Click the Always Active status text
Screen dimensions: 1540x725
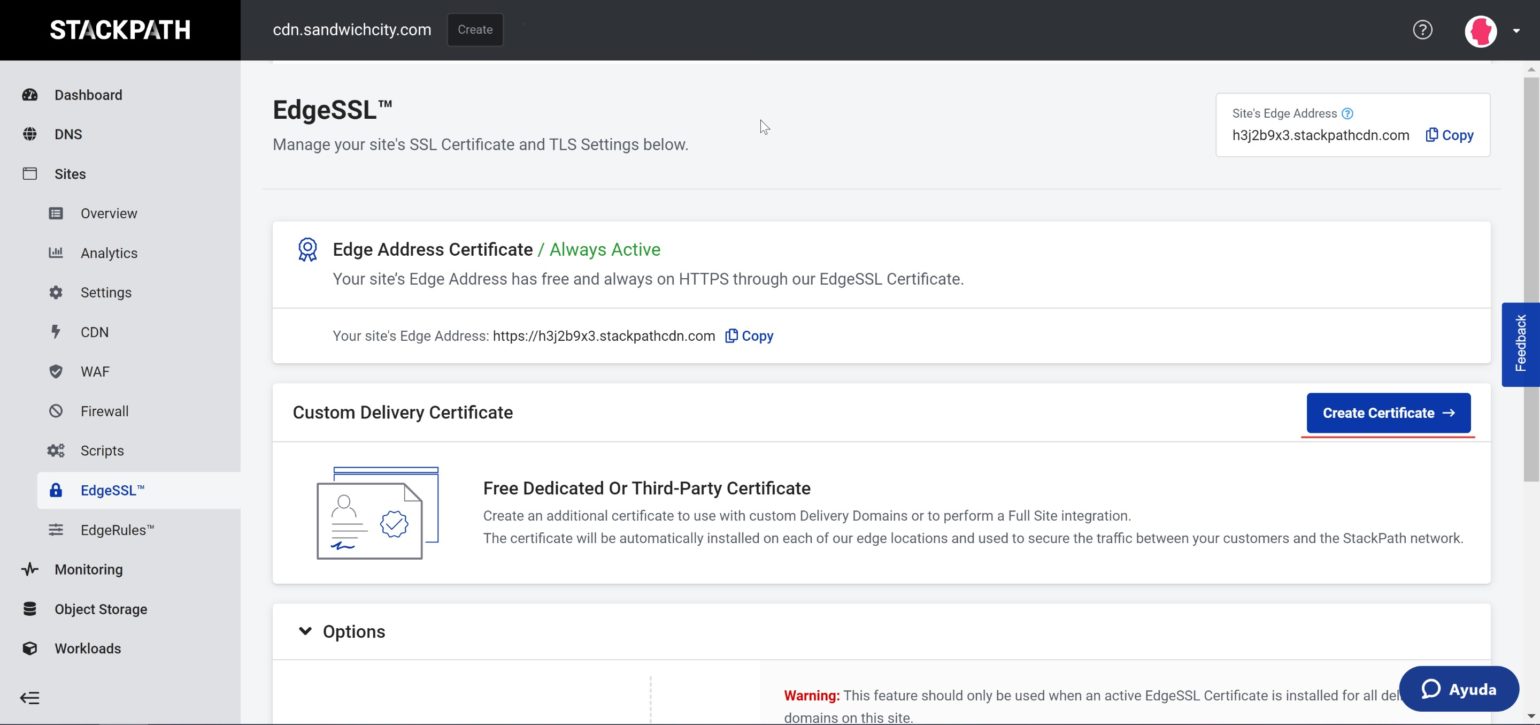click(x=605, y=250)
